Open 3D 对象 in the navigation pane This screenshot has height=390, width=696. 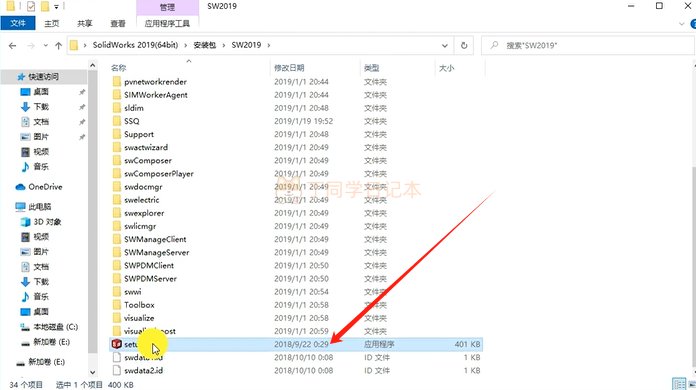click(47, 222)
